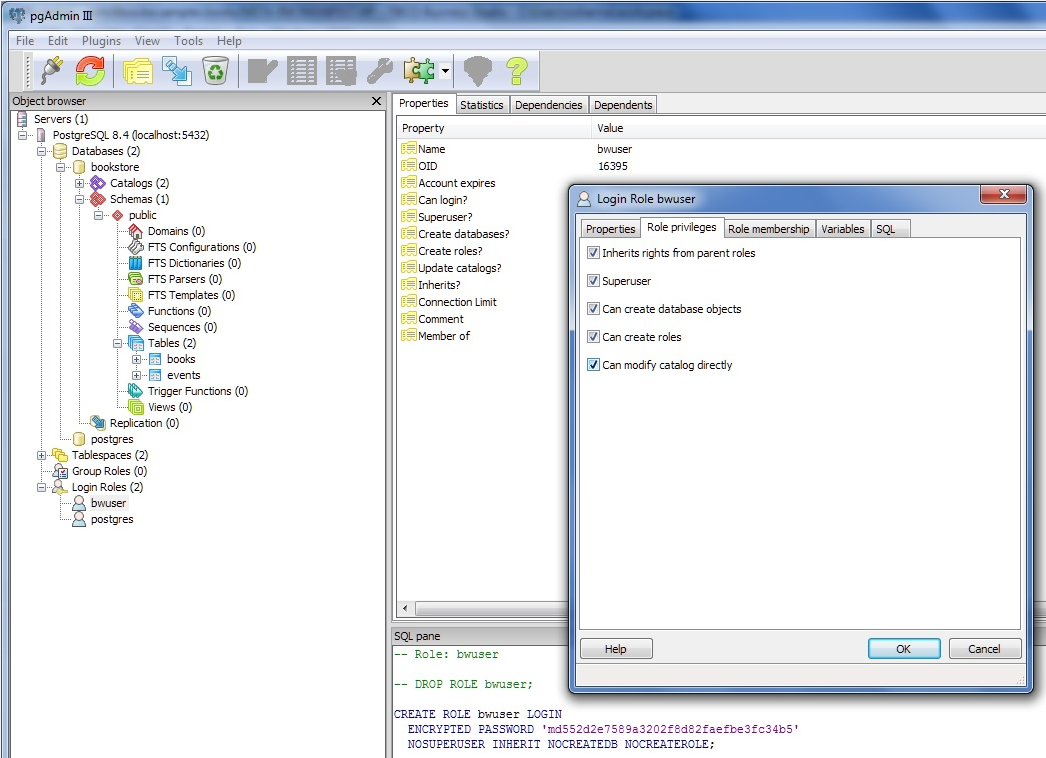Image resolution: width=1046 pixels, height=758 pixels.
Task: Expand the Catalogs (2) node
Action: click(79, 183)
